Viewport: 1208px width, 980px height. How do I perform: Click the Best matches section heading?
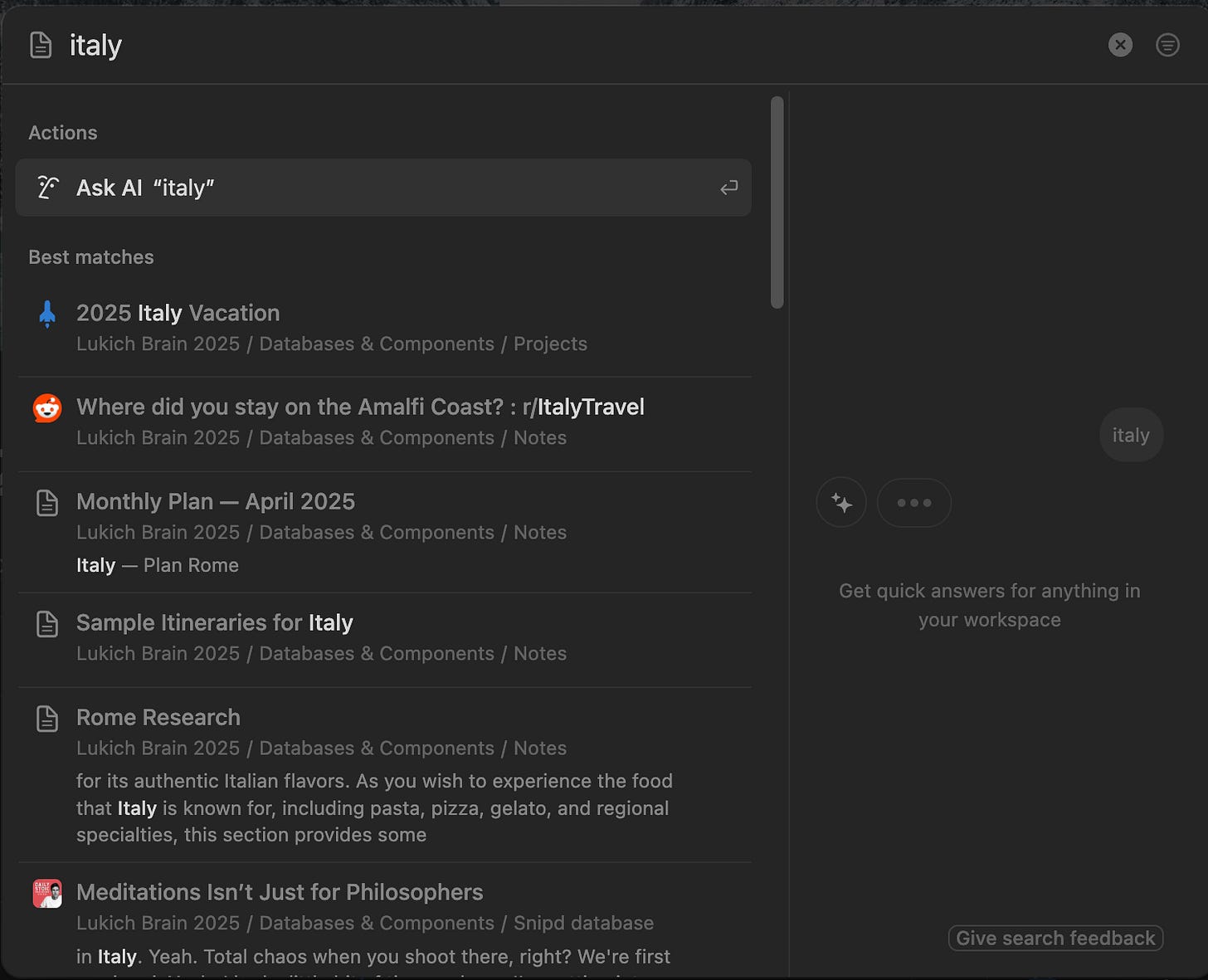coord(91,257)
